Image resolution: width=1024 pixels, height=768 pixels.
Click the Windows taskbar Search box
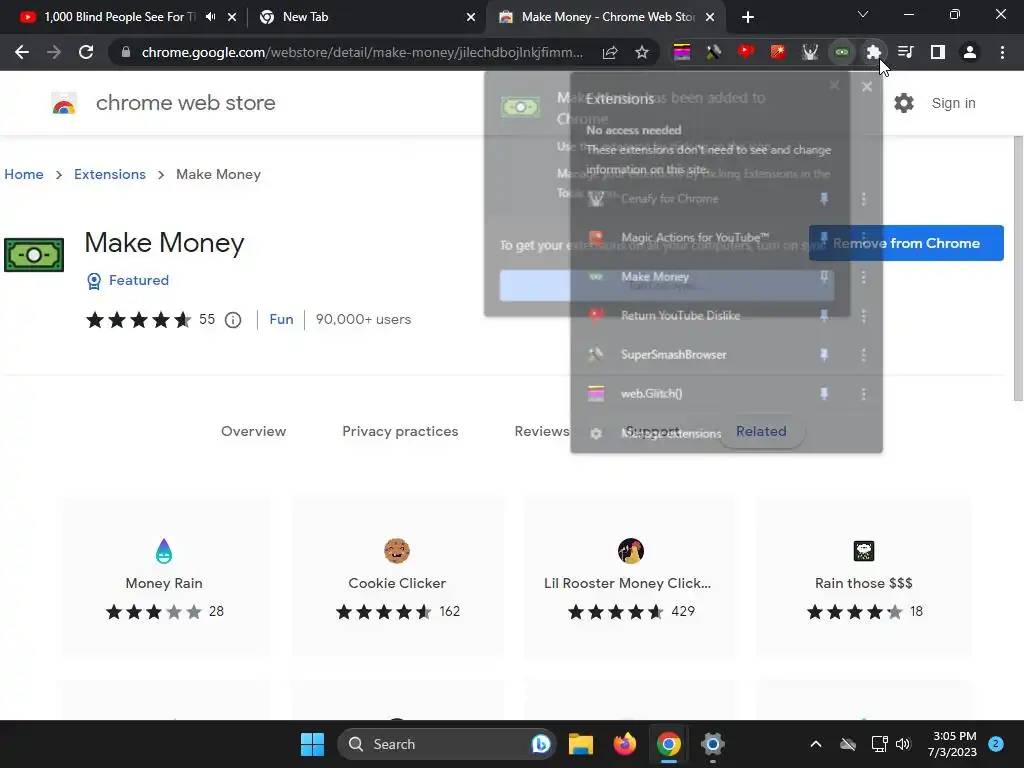click(x=447, y=744)
